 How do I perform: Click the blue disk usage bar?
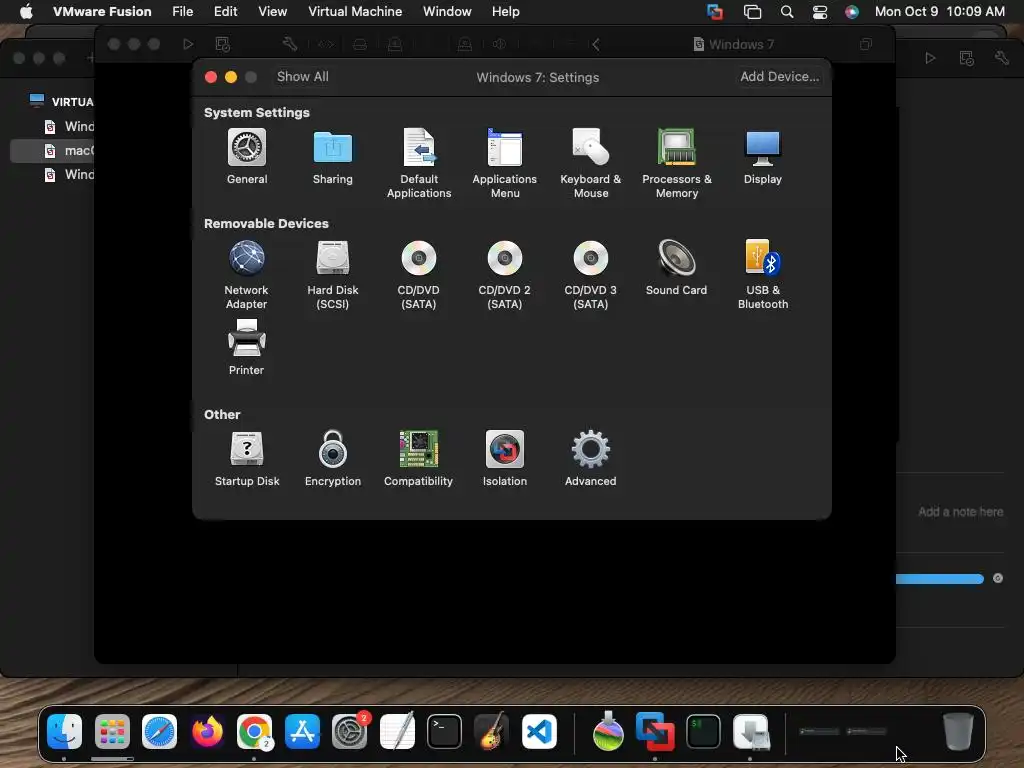pos(939,579)
